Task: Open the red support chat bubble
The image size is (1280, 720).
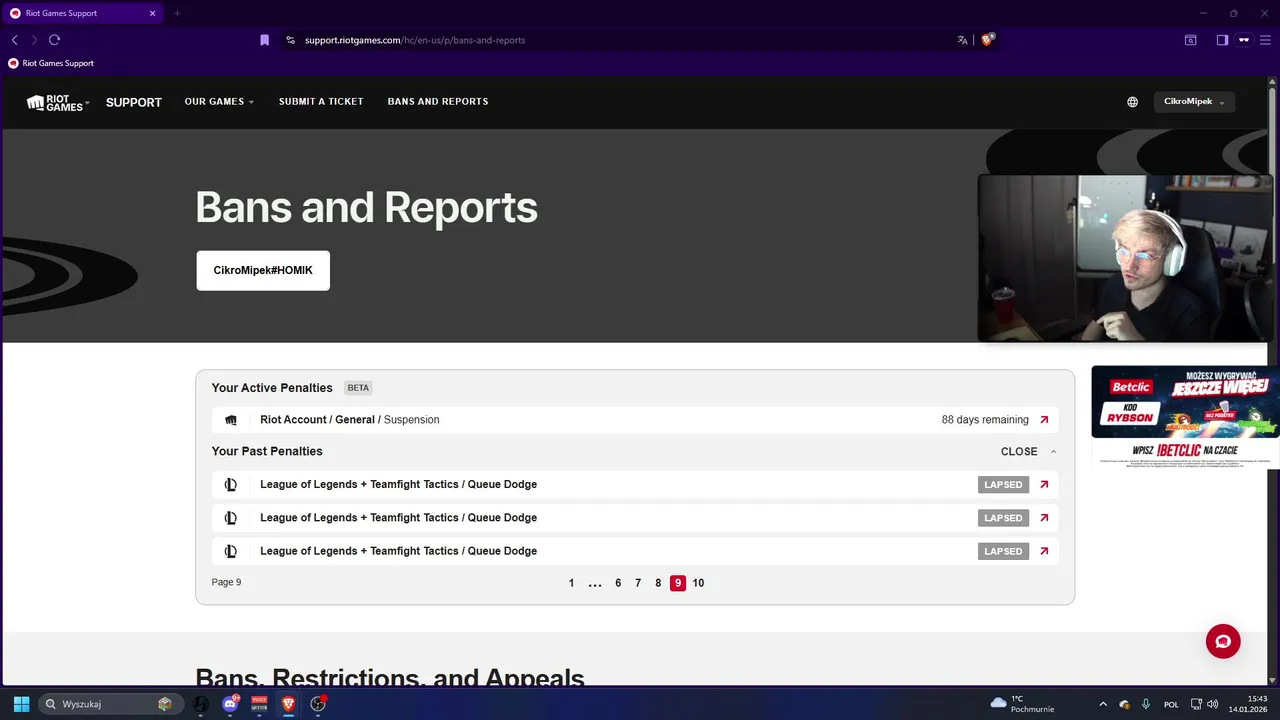Action: pos(1223,641)
